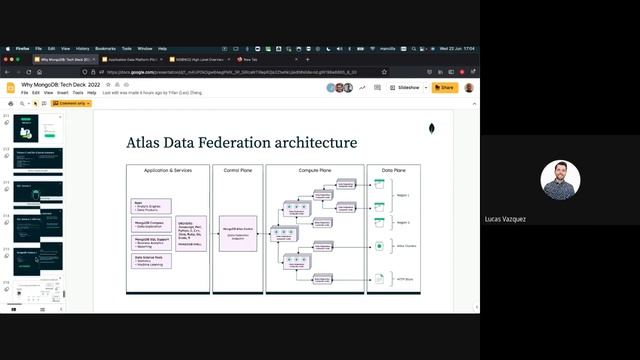Switch to MDBW22 High Level Overview tab
640x360 pixels.
pyautogui.click(x=200, y=60)
